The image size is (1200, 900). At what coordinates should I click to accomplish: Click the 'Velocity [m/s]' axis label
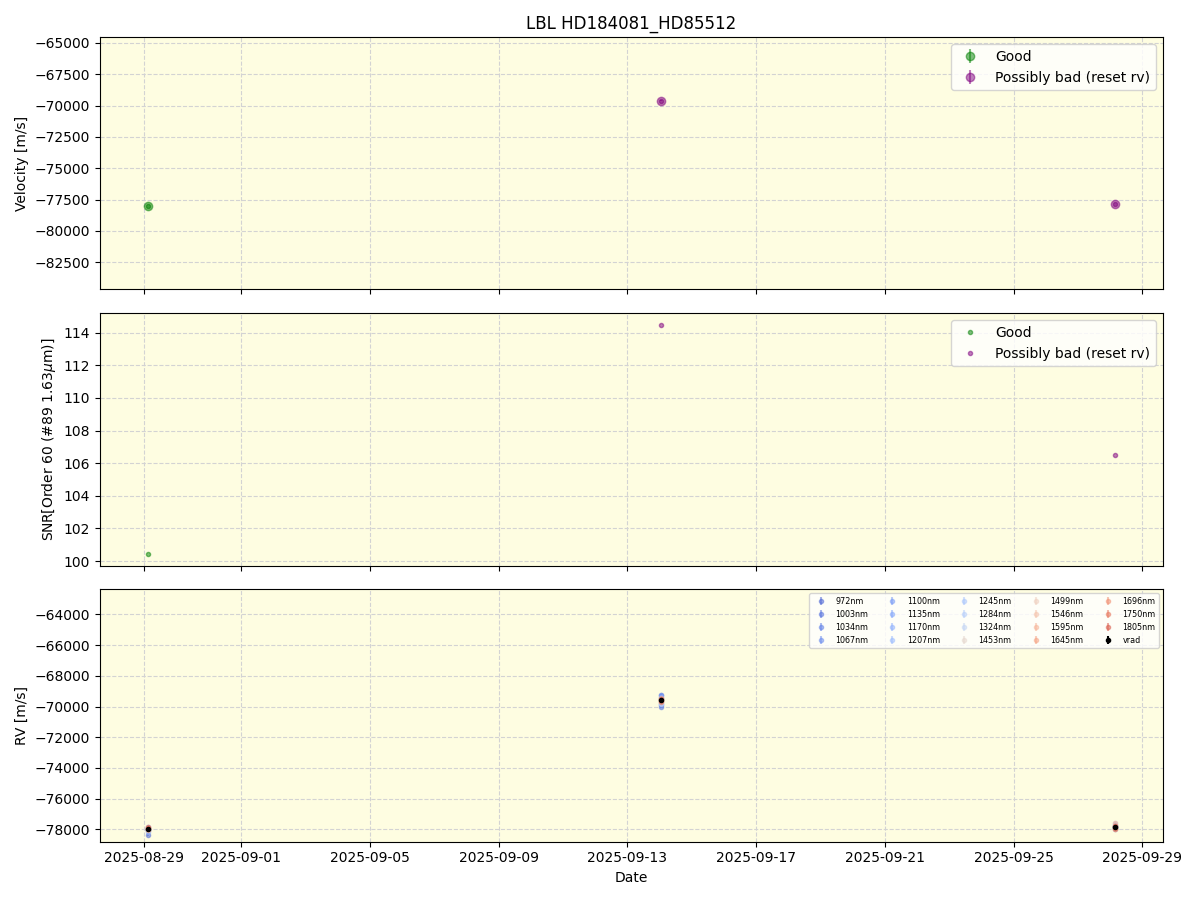click(x=21, y=163)
